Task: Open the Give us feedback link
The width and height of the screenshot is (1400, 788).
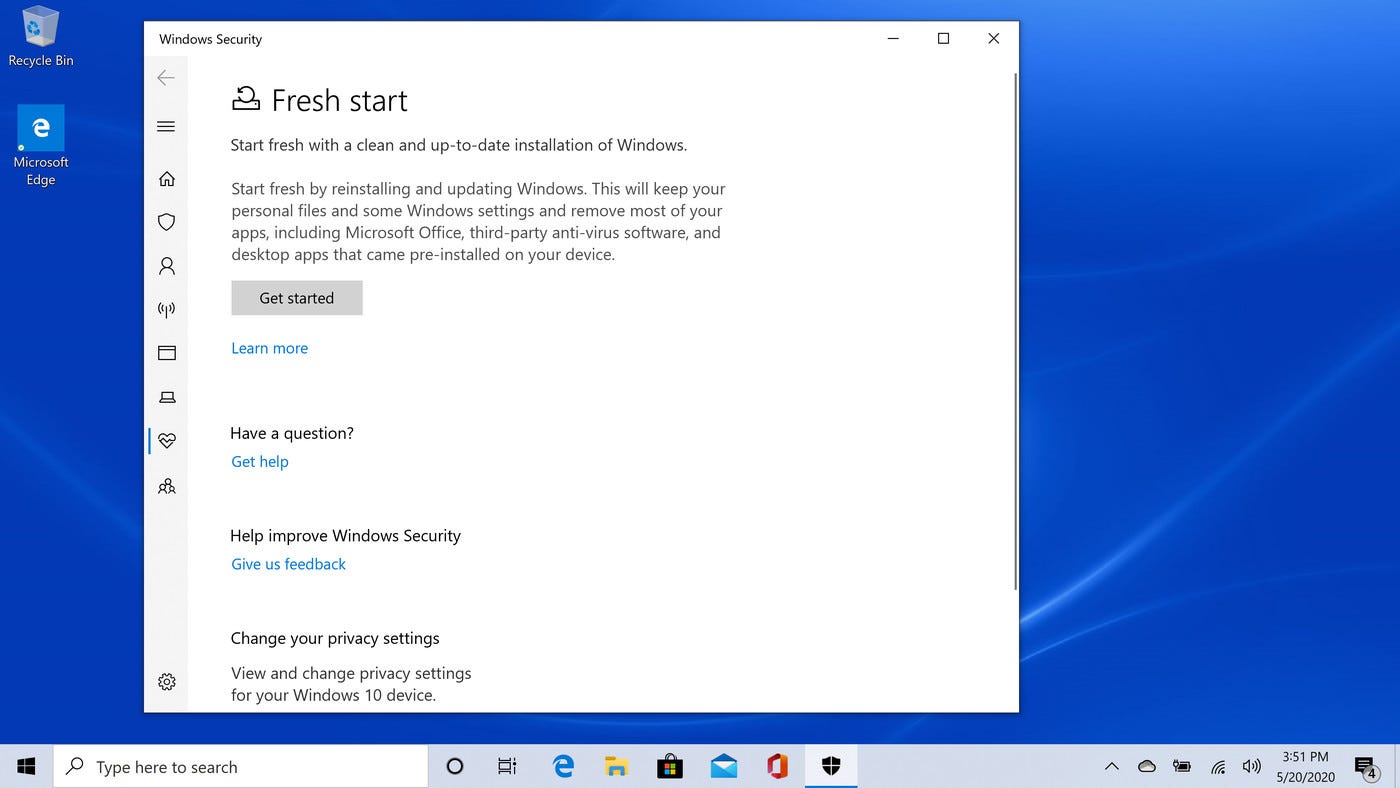Action: [289, 564]
